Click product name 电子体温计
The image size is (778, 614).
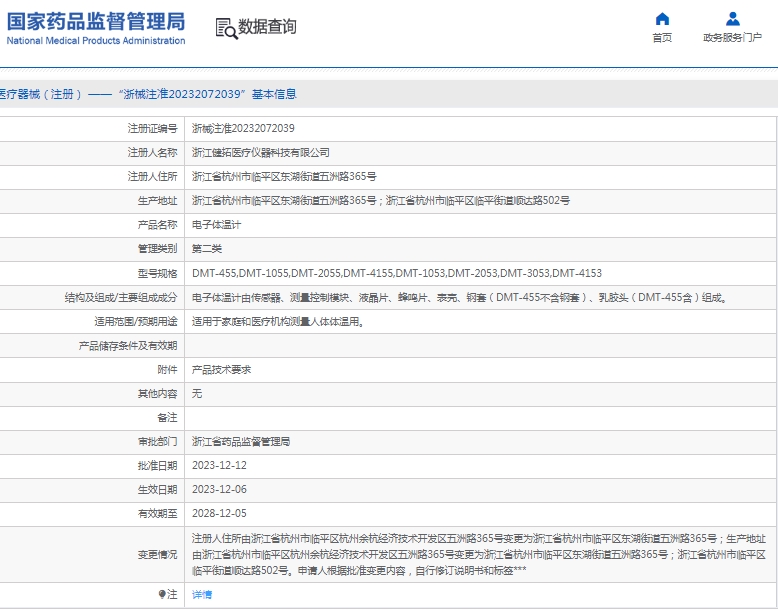point(216,225)
